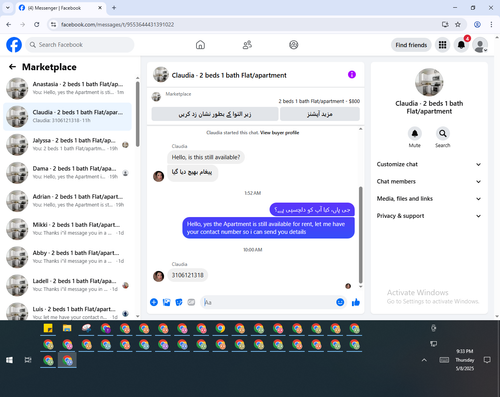The image size is (500, 397).
Task: Open the Windows Start menu
Action: pos(9,360)
